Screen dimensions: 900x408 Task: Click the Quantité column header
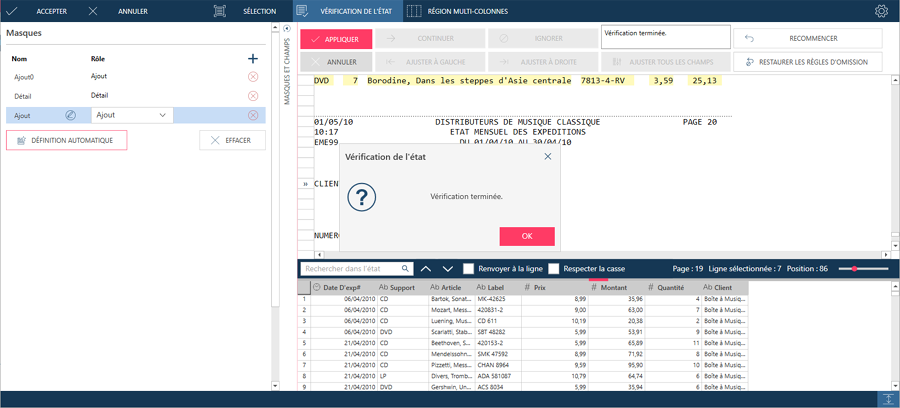tap(673, 287)
